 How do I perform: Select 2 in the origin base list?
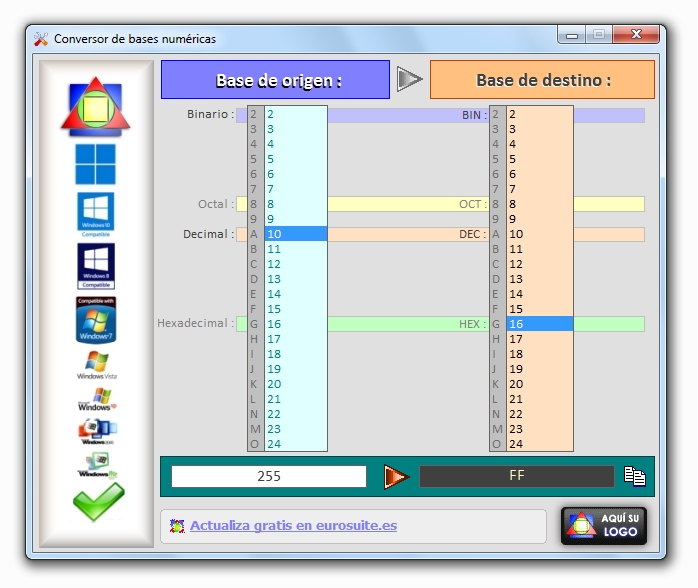pyautogui.click(x=295, y=114)
